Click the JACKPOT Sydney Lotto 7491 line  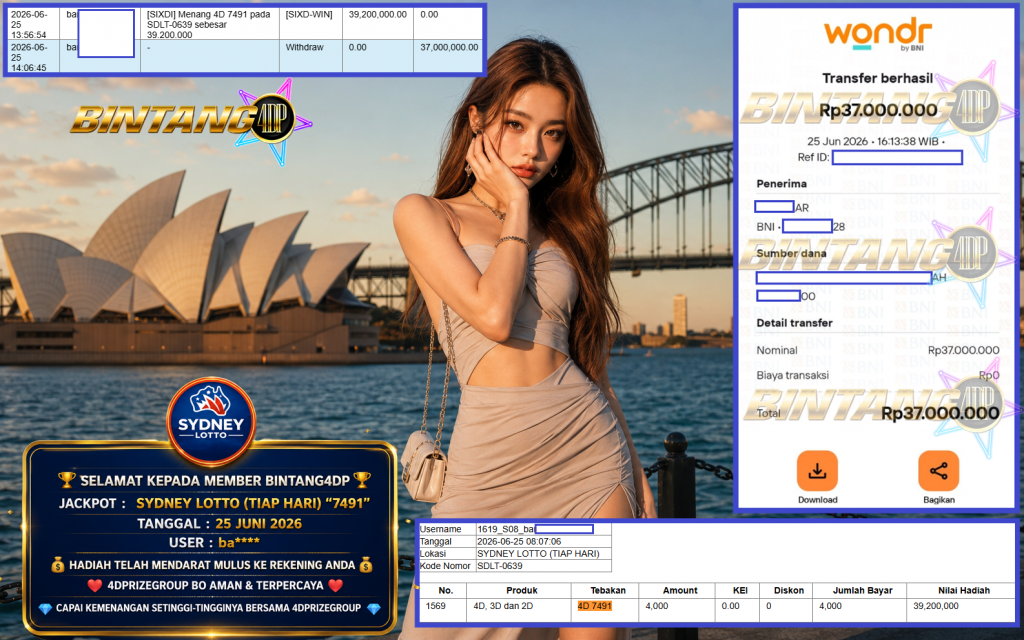click(x=214, y=504)
